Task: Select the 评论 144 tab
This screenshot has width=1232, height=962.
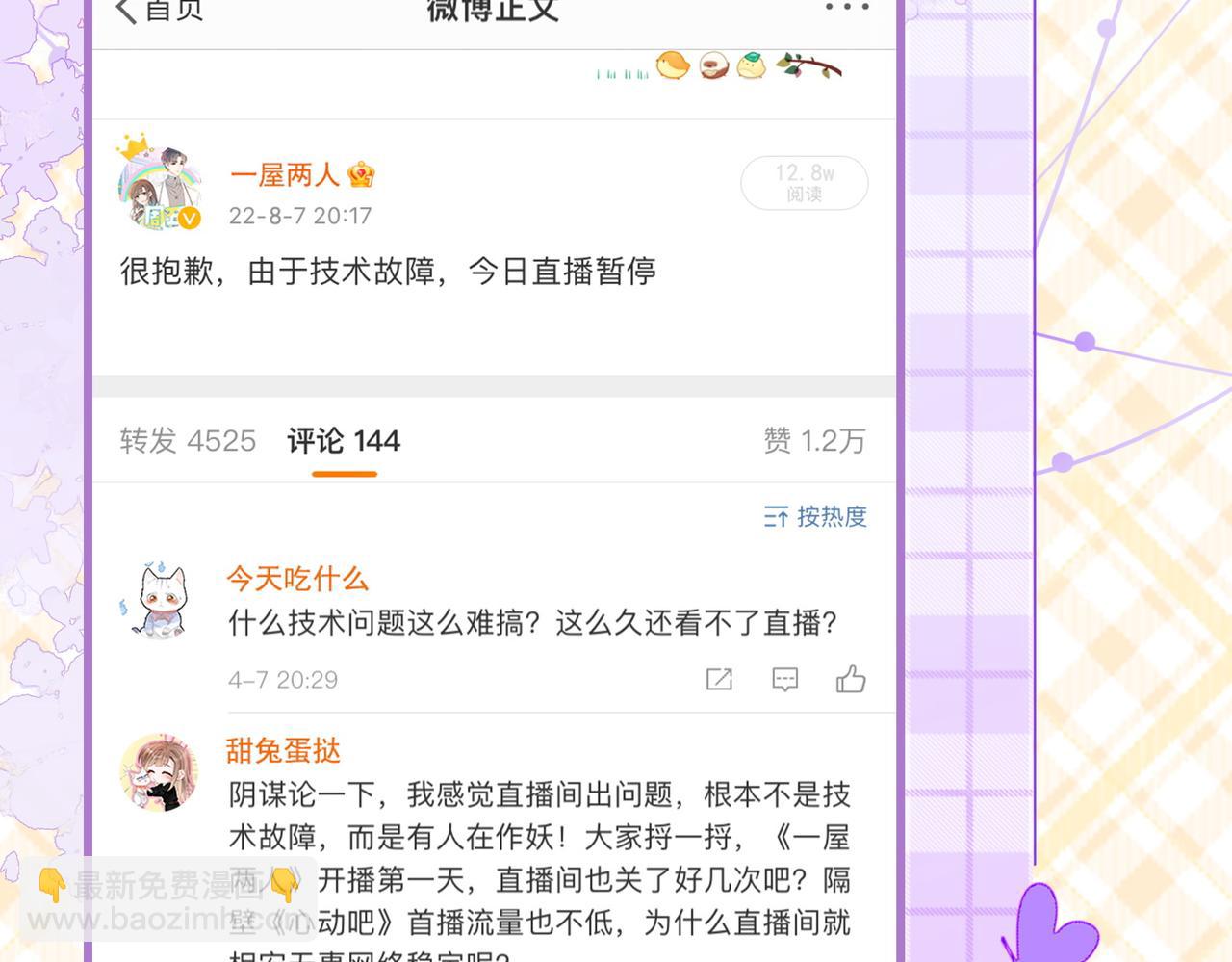Action: 344,441
